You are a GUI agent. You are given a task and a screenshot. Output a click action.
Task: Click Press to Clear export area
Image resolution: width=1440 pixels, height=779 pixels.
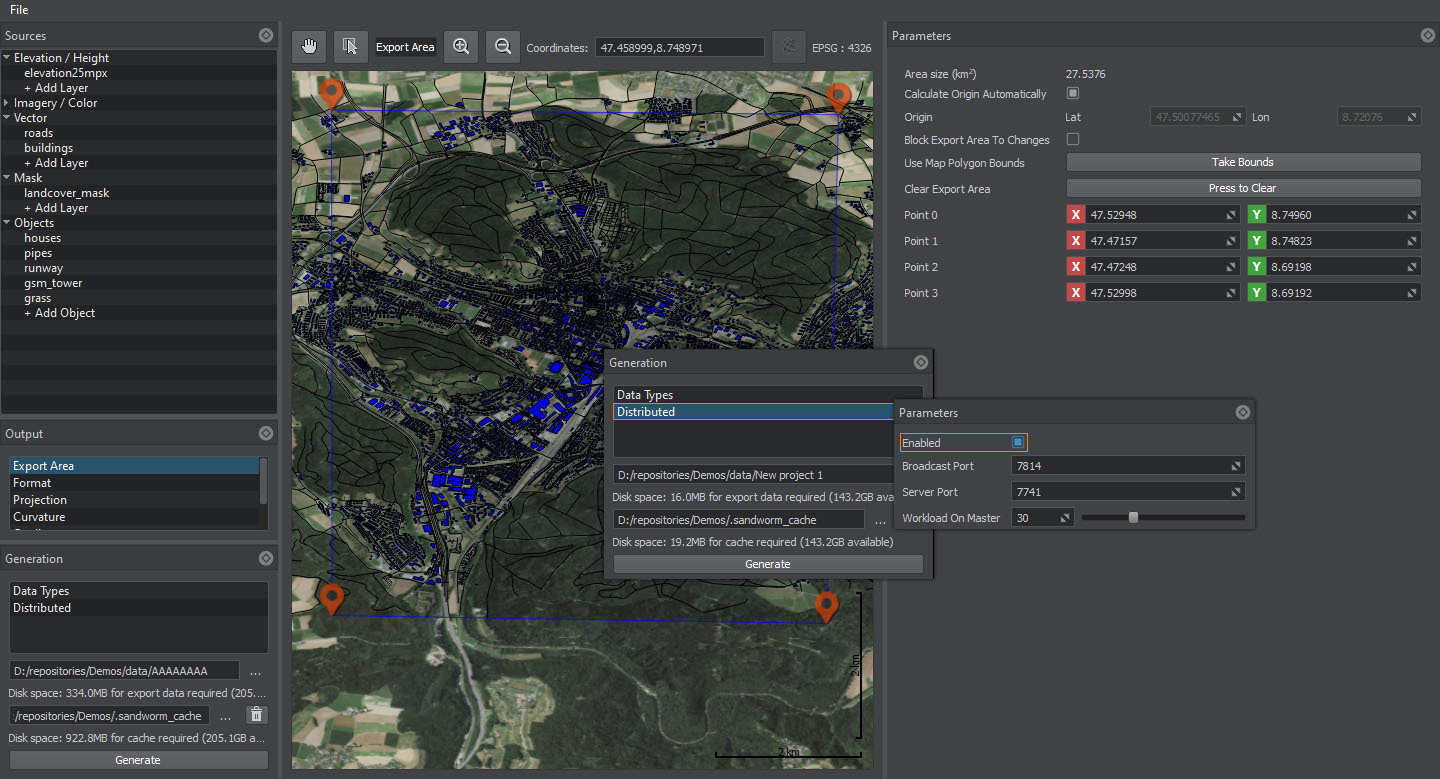tap(1242, 188)
